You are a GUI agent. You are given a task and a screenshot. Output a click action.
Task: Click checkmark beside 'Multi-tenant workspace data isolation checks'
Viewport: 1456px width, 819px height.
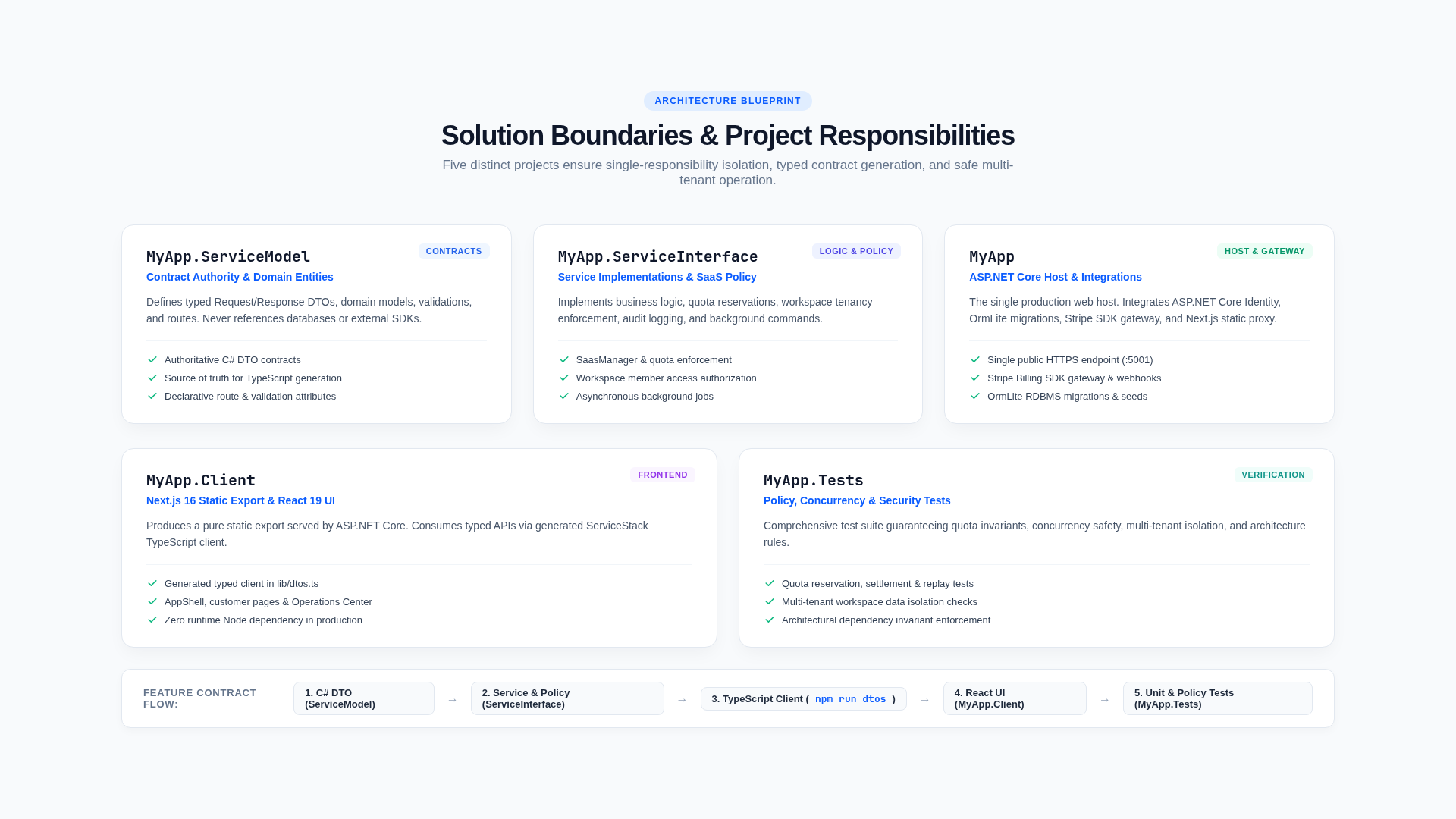[770, 601]
